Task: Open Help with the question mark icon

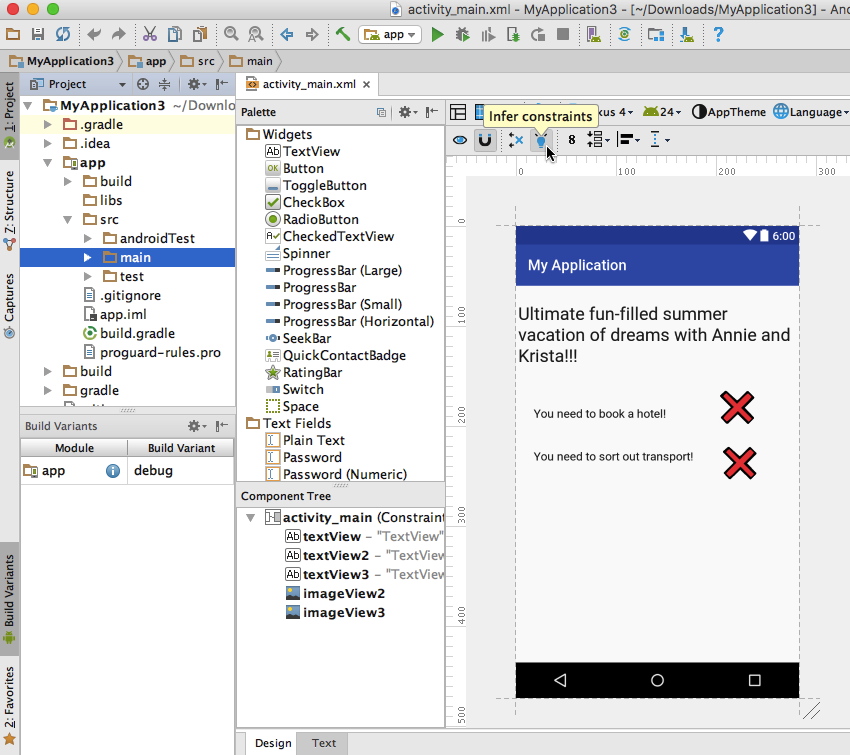Action: pos(718,34)
